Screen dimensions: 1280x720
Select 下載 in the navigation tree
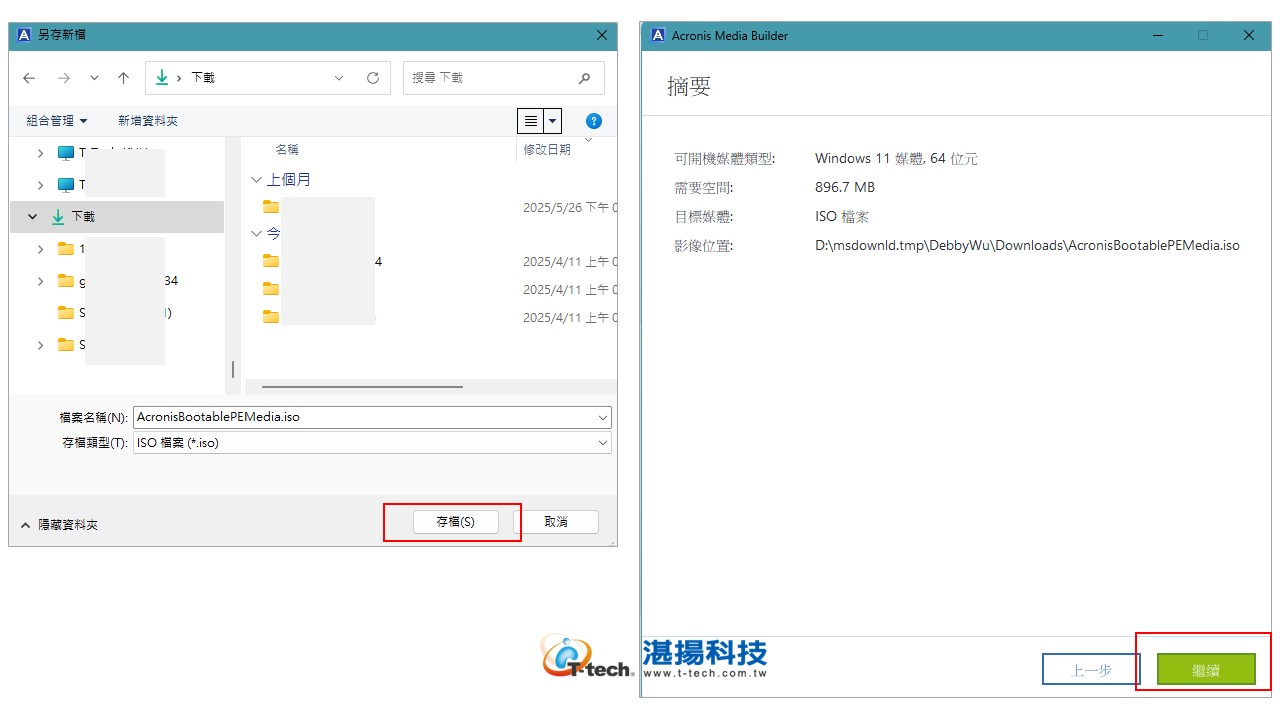[117, 216]
